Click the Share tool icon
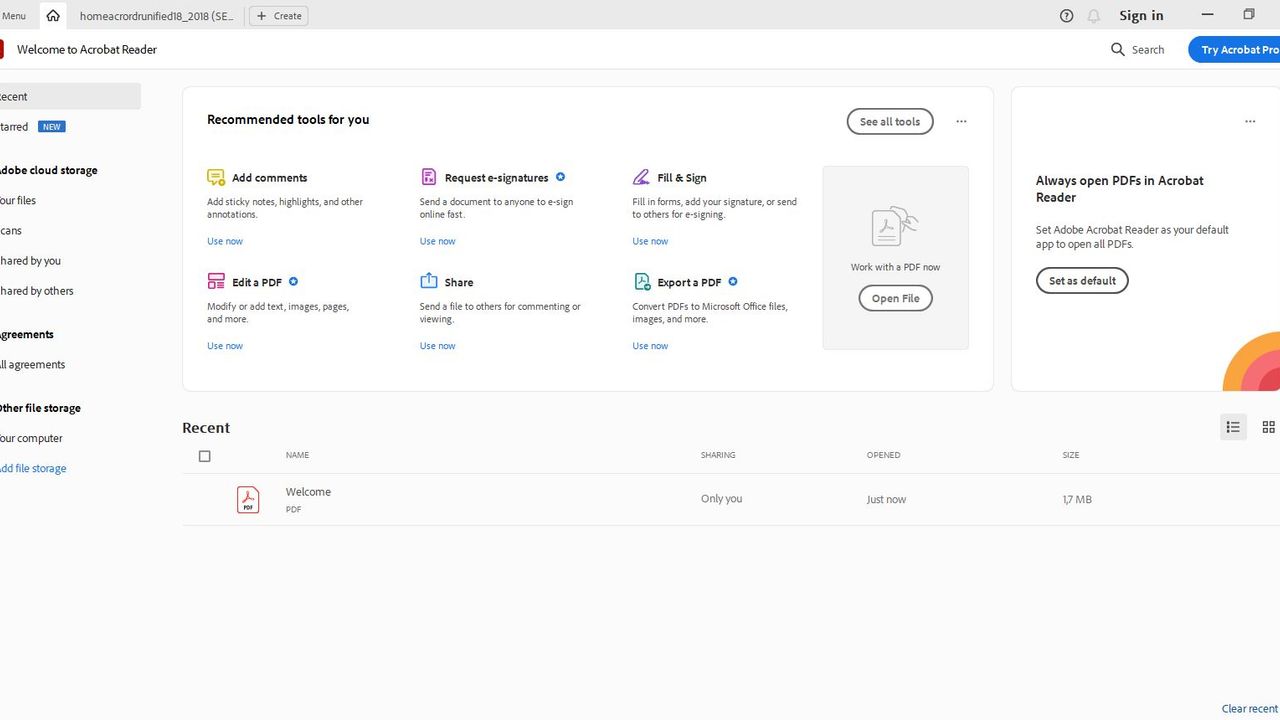 pyautogui.click(x=429, y=281)
